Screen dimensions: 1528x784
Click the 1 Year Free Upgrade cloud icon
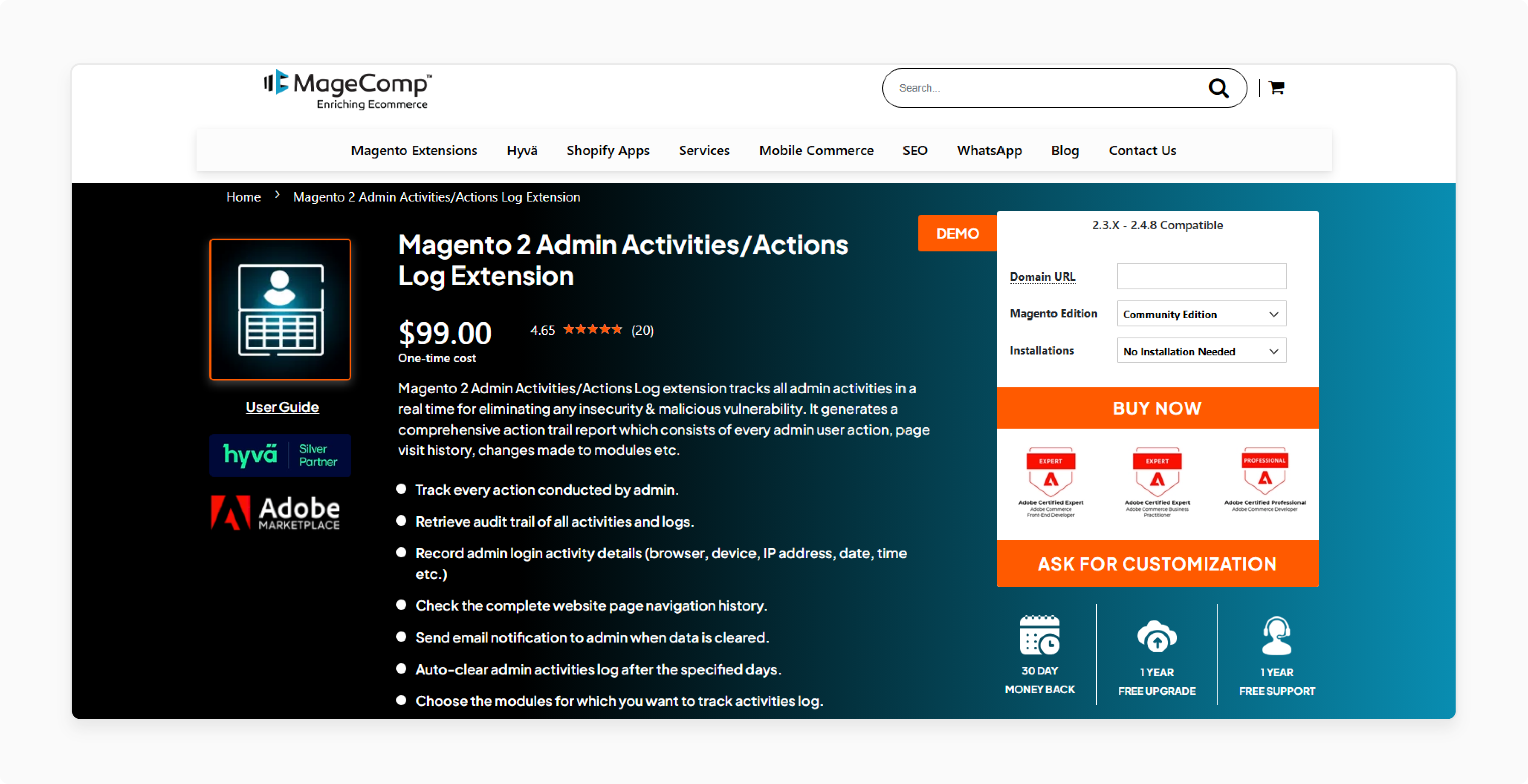1157,636
